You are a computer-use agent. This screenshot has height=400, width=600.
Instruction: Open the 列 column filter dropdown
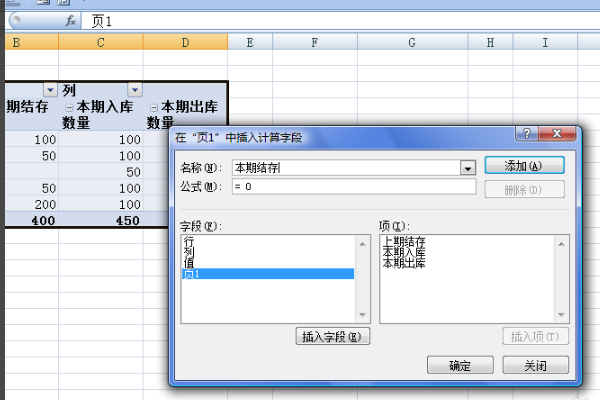coord(135,90)
